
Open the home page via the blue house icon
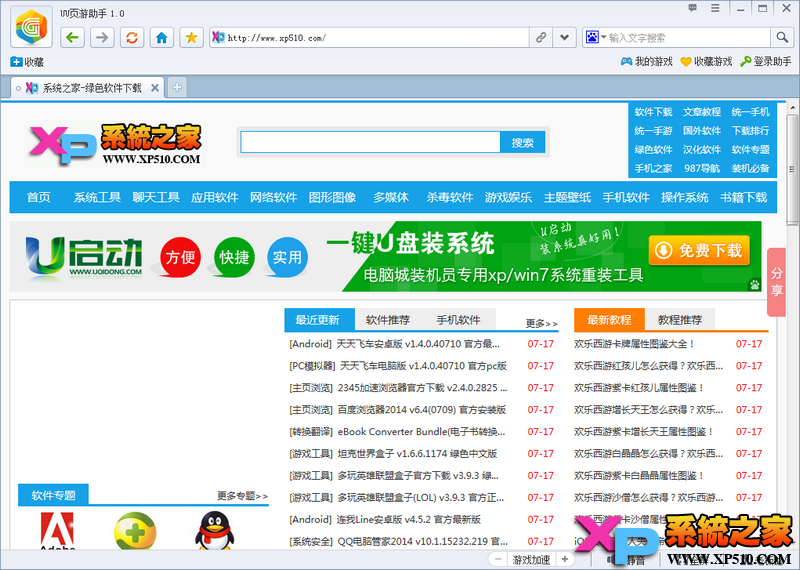pos(161,37)
